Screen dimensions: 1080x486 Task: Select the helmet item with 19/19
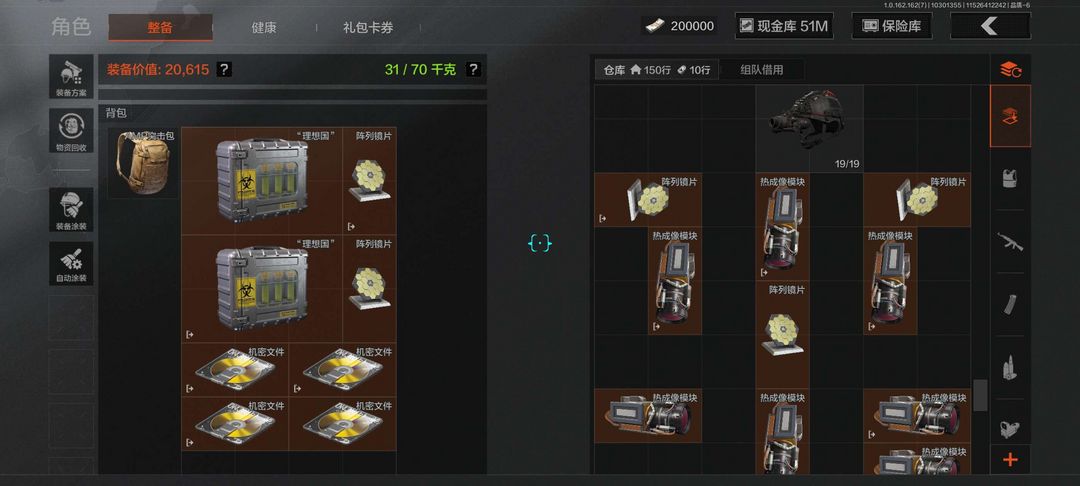tap(809, 129)
